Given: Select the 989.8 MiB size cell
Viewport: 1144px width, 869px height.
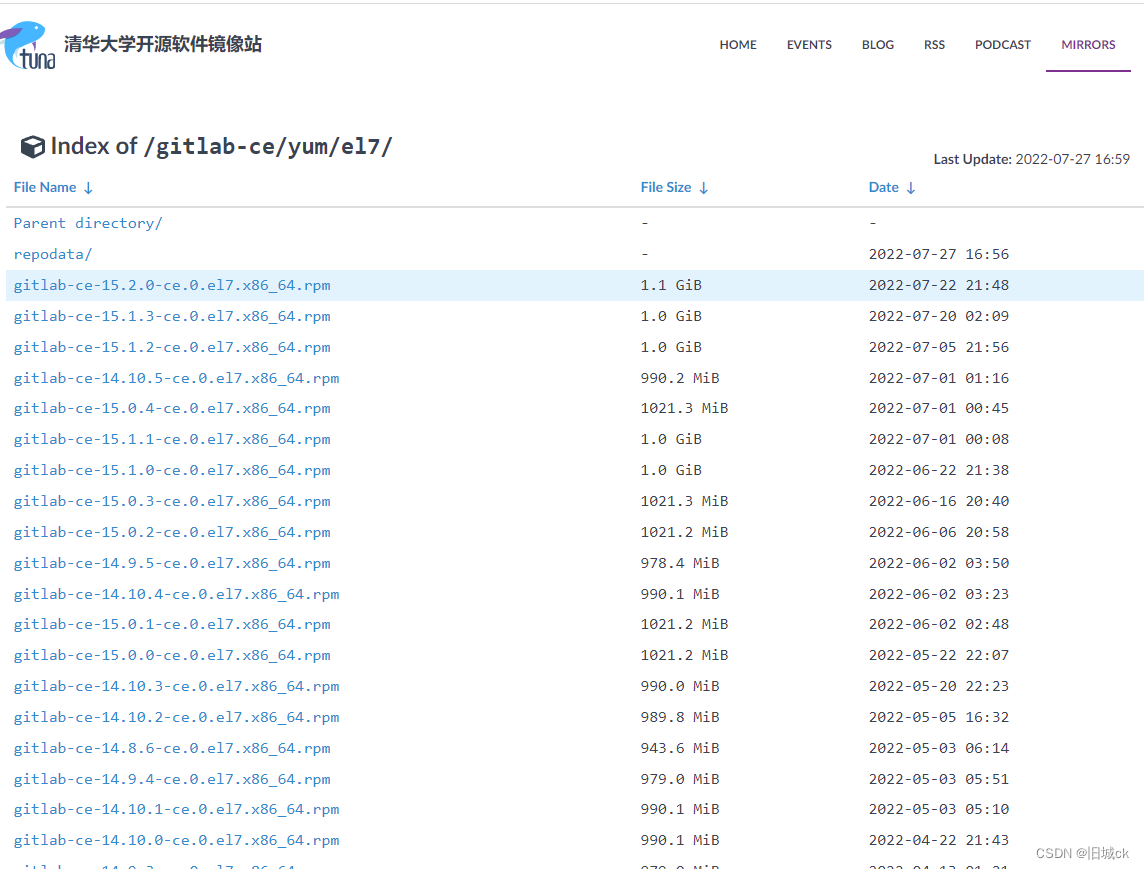Looking at the screenshot, I should pyautogui.click(x=680, y=717).
